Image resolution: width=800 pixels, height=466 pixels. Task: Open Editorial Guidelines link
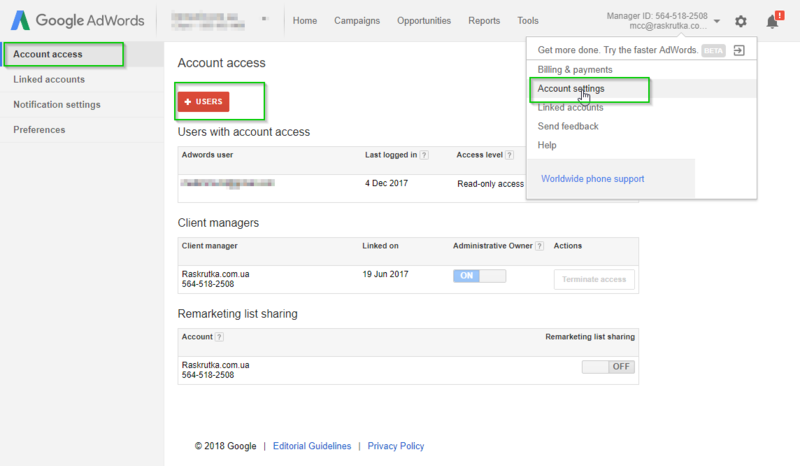312,446
